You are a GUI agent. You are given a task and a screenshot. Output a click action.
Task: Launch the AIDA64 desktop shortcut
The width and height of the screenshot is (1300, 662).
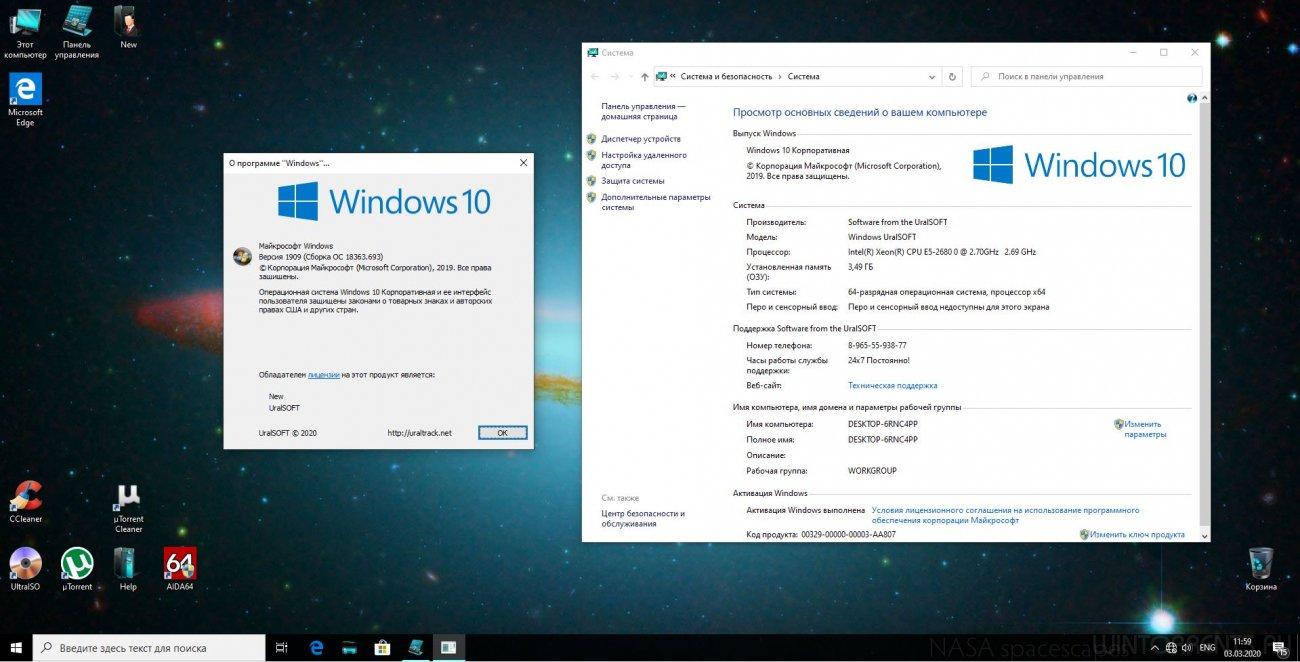[x=179, y=569]
